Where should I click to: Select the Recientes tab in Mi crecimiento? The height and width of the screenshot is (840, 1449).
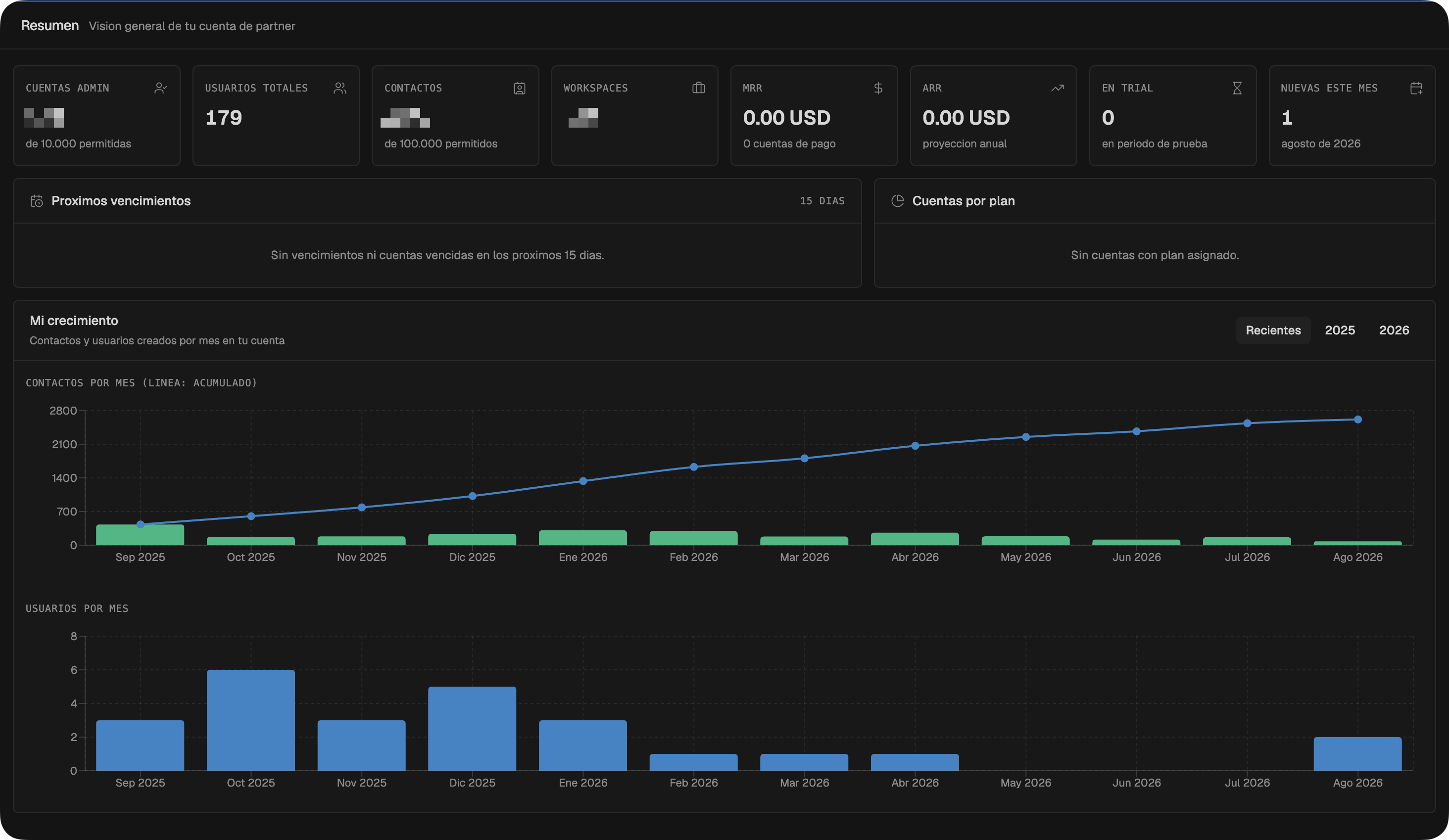[x=1273, y=330]
